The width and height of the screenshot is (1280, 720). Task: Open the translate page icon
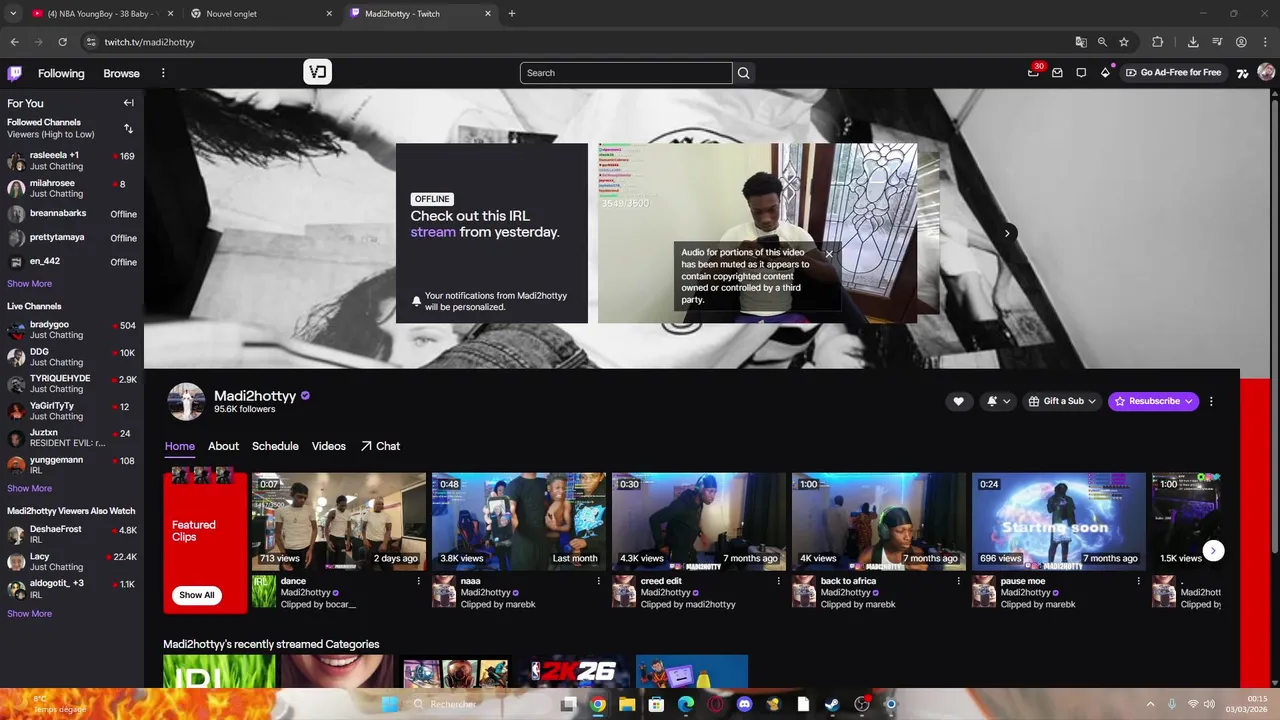(x=1080, y=42)
